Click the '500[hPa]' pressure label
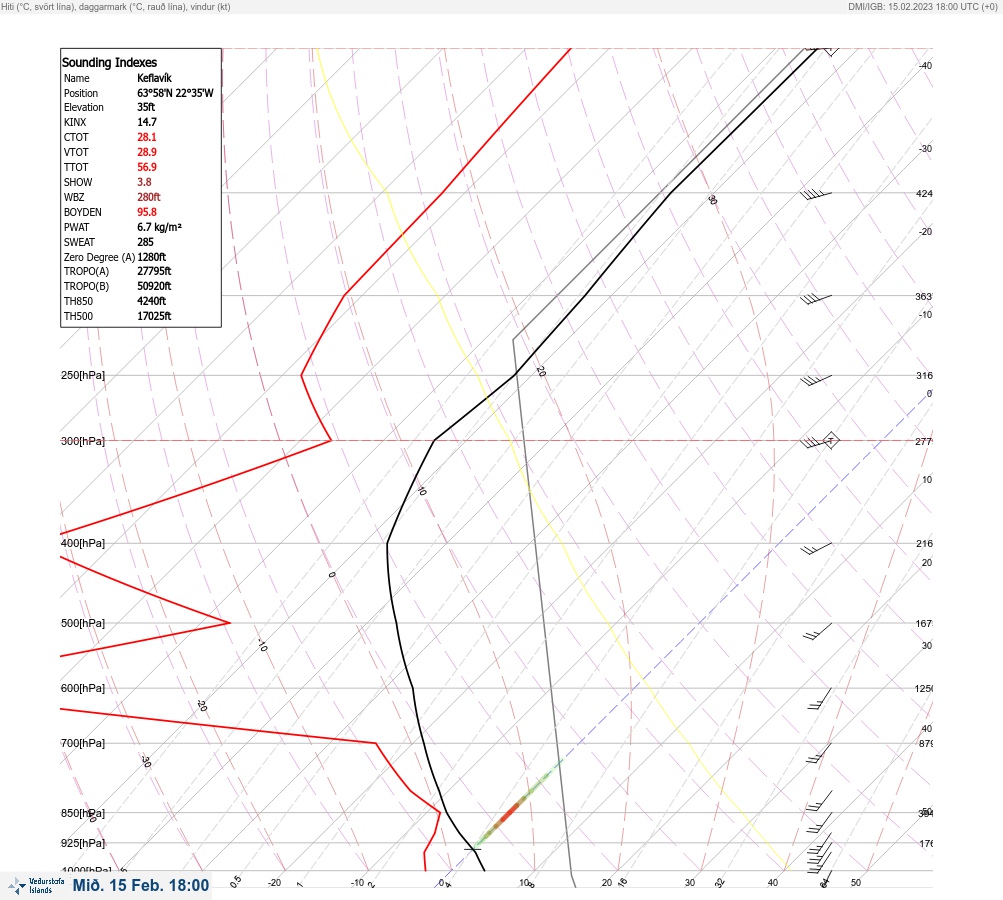 click(83, 623)
